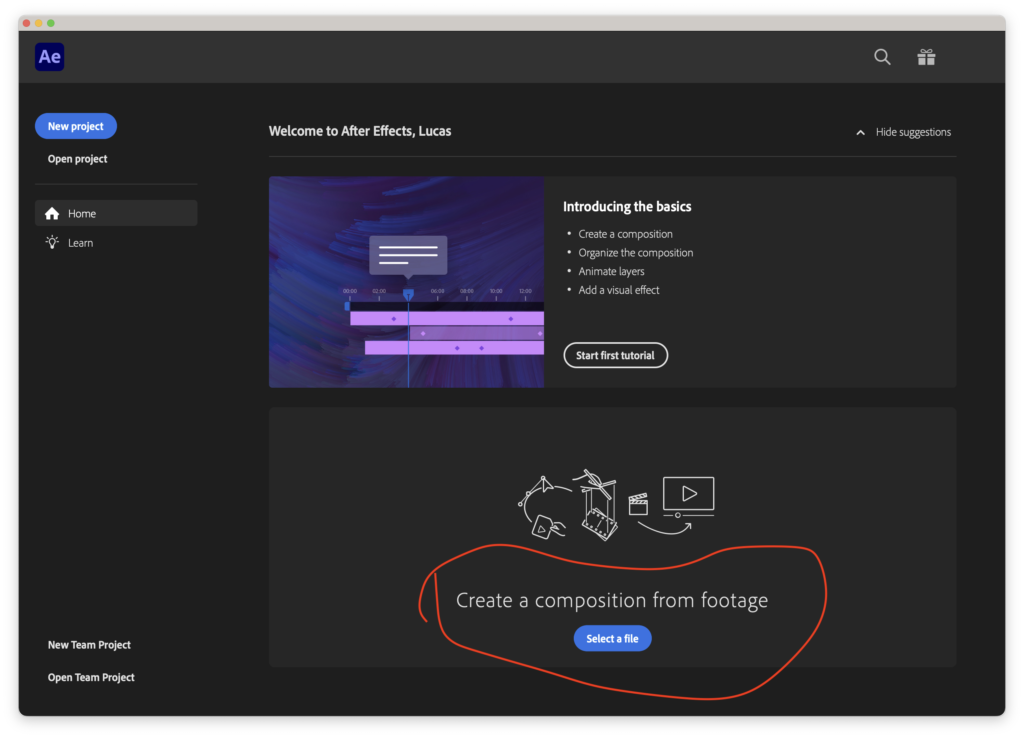Screen dimensions: 1024x738
Task: Click the Learn lightbulb icon
Action: (52, 242)
